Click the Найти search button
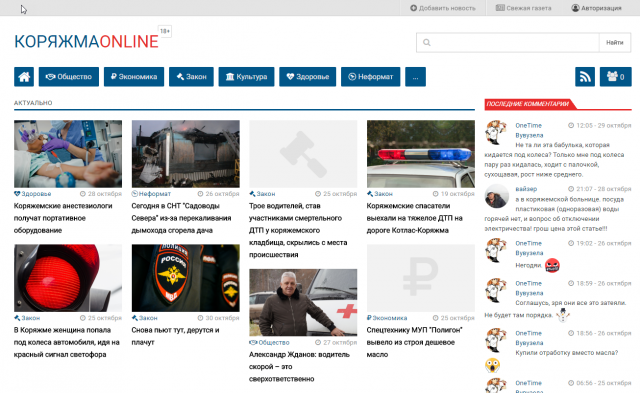This screenshot has width=640, height=393. pos(614,42)
